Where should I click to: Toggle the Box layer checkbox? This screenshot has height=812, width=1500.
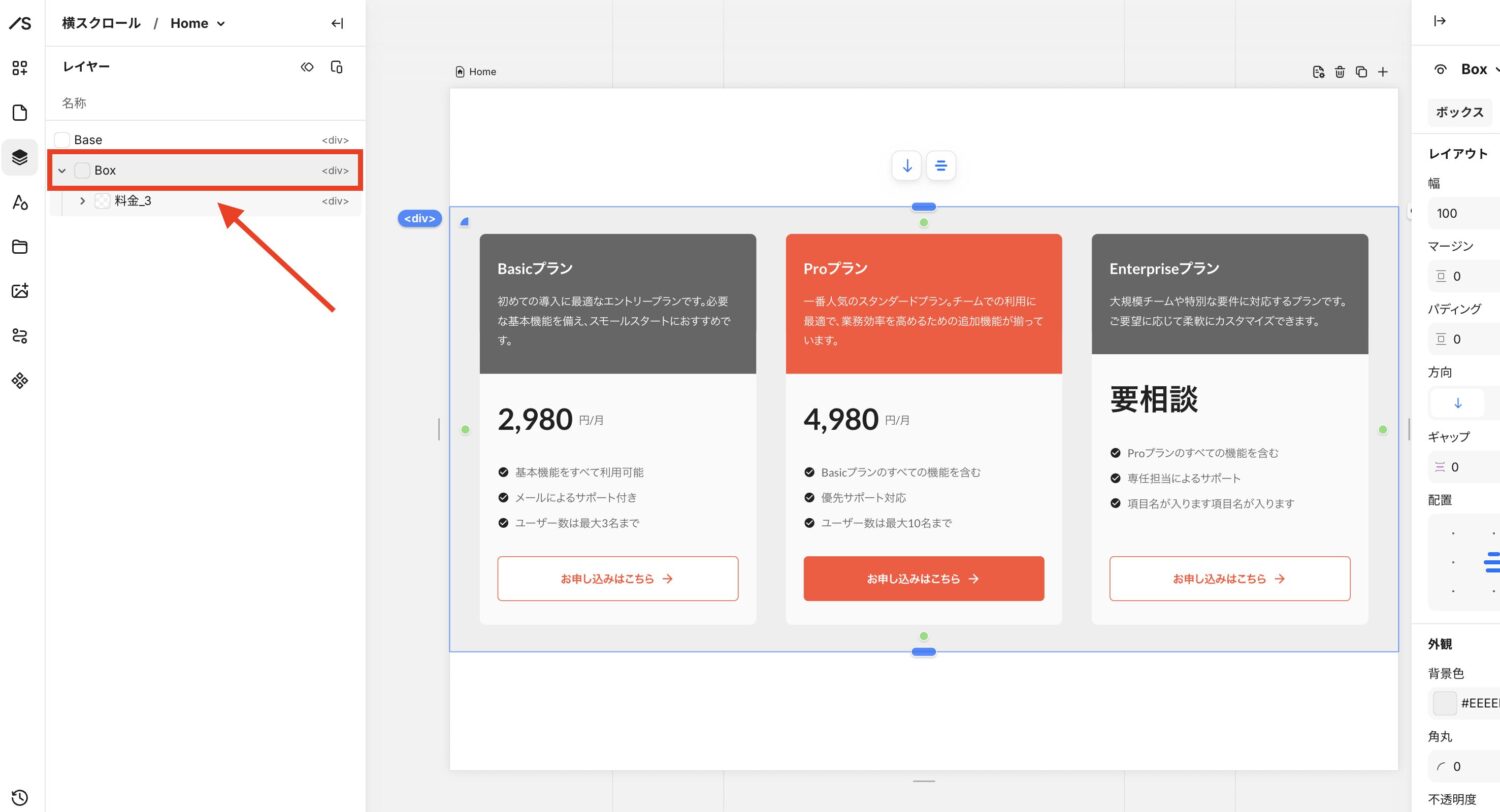click(x=82, y=171)
